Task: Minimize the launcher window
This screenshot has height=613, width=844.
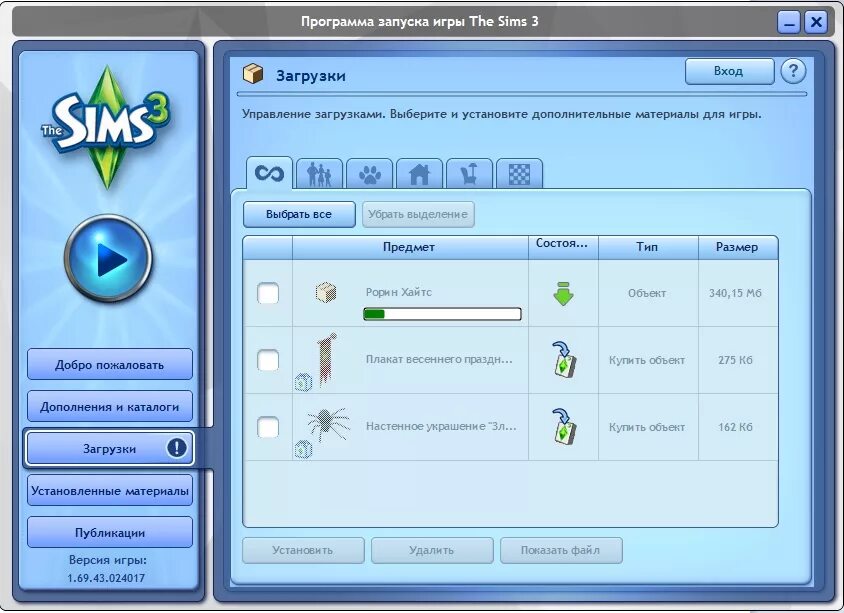Action: (789, 23)
